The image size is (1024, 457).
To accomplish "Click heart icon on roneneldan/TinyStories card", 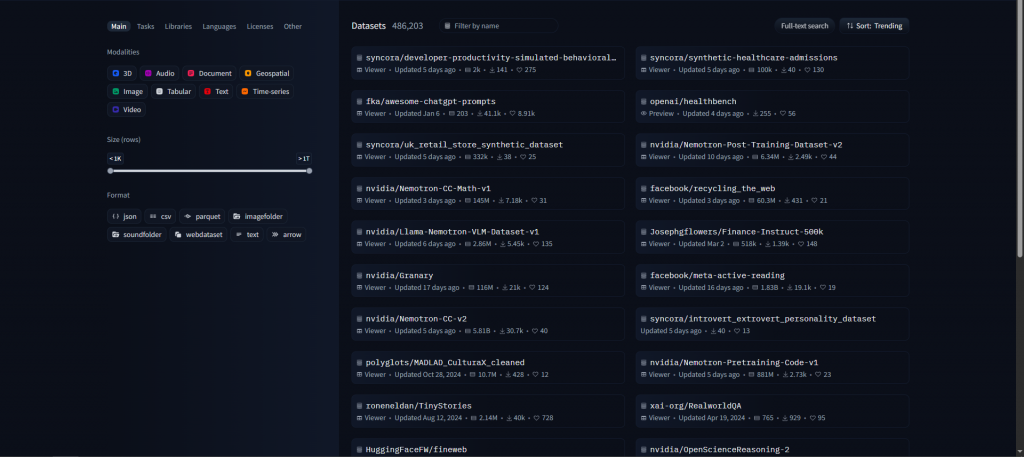I will tap(536, 418).
